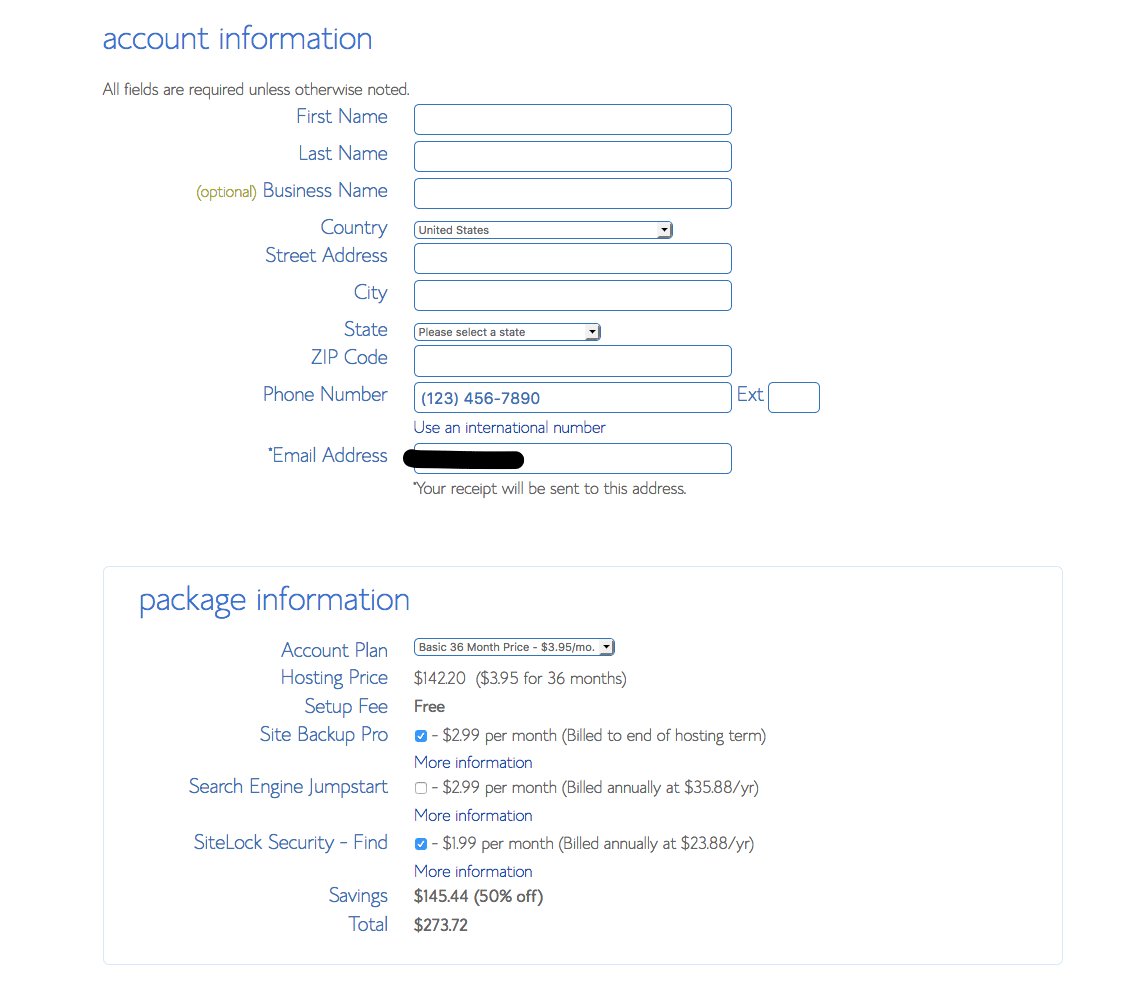The height and width of the screenshot is (1004, 1142).
Task: Click 'Use an international number' link
Action: 510,428
